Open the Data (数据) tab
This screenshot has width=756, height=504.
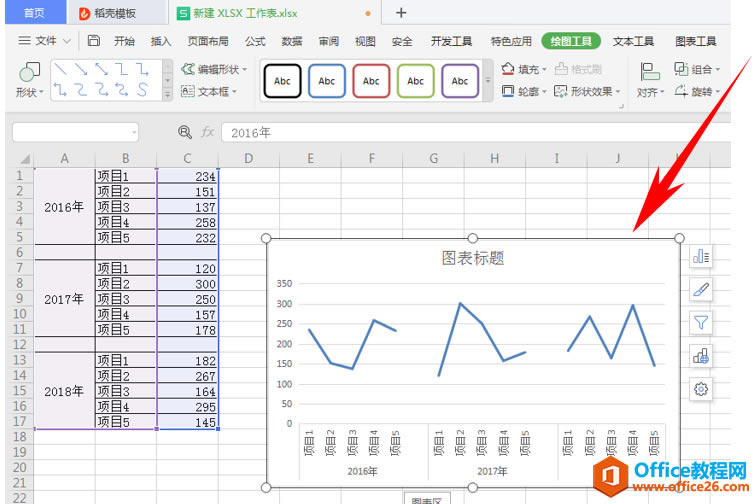(292, 41)
